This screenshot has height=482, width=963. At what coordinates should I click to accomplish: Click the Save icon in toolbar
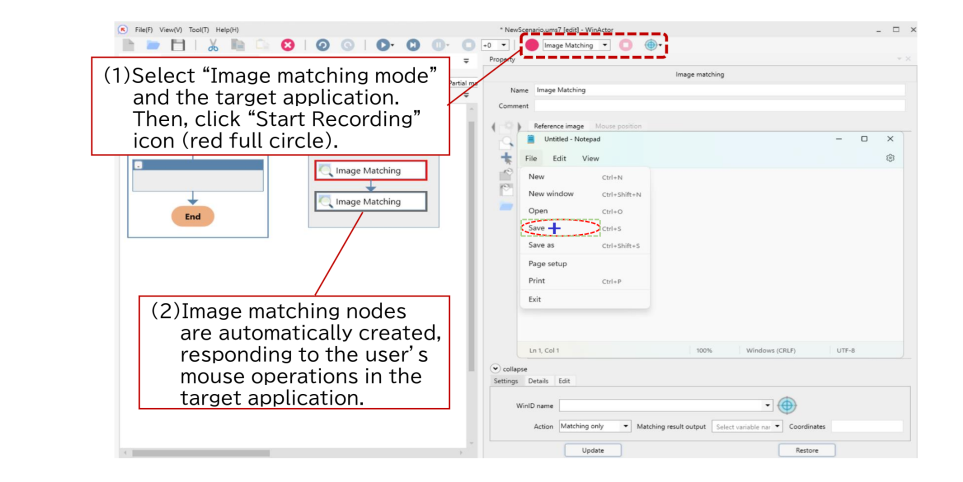(177, 45)
